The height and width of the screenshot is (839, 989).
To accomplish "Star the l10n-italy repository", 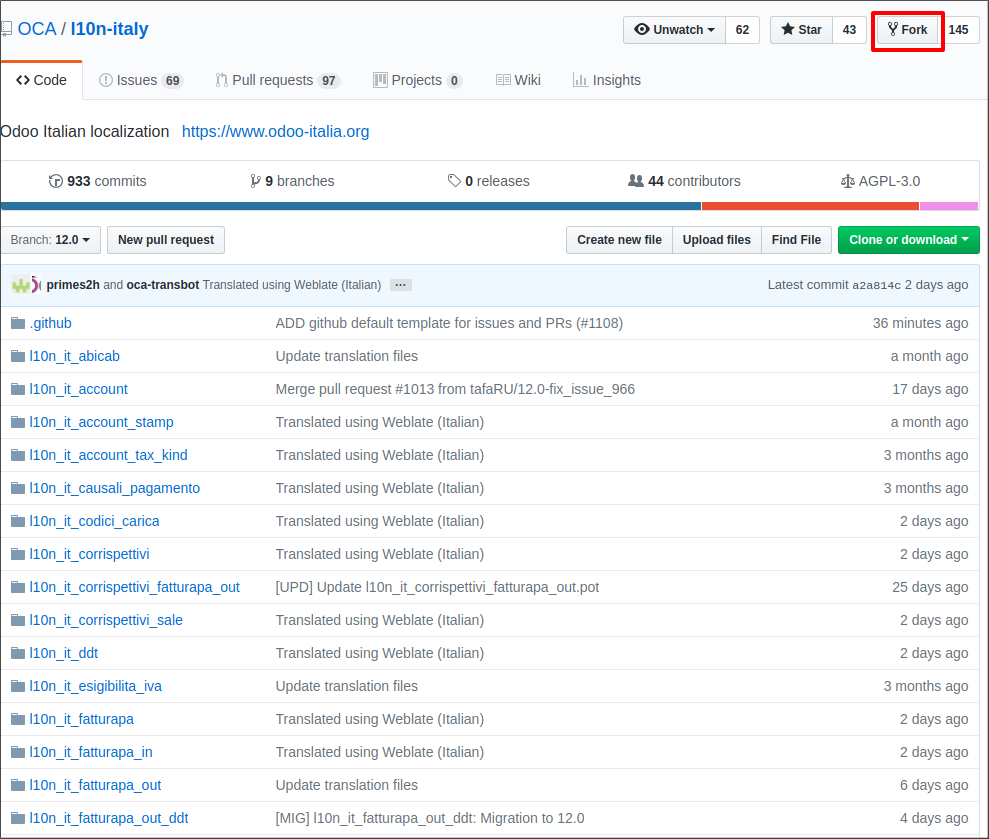I will point(801,30).
